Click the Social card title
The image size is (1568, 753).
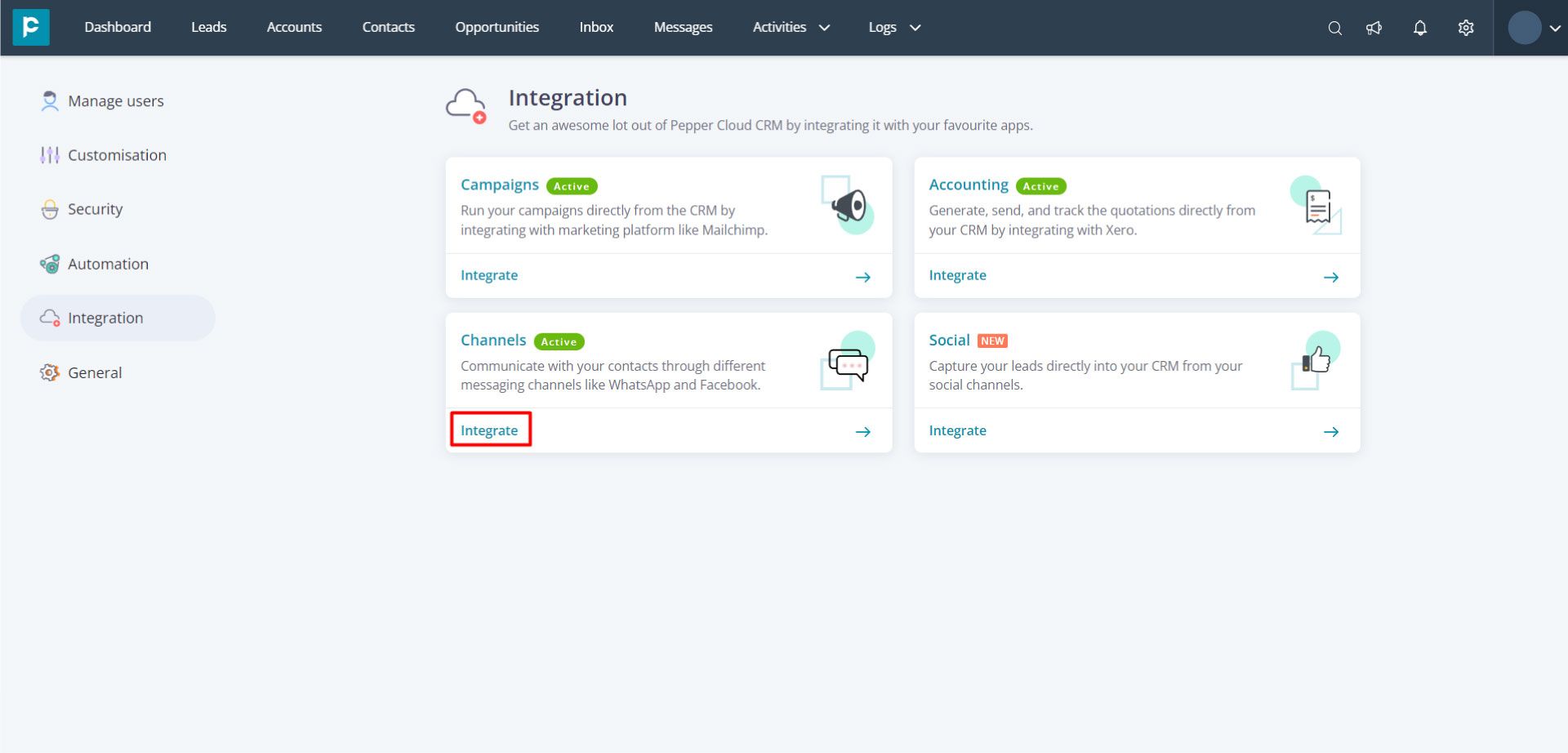coord(949,340)
